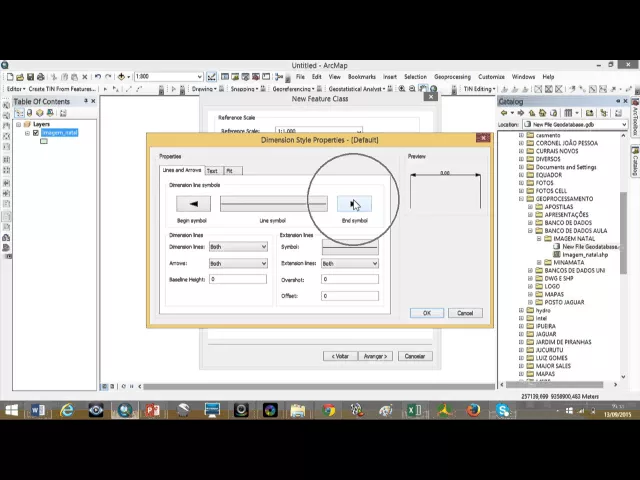Open the Editor dropdown menu
Image resolution: width=640 pixels, height=480 pixels.
[x=16, y=89]
